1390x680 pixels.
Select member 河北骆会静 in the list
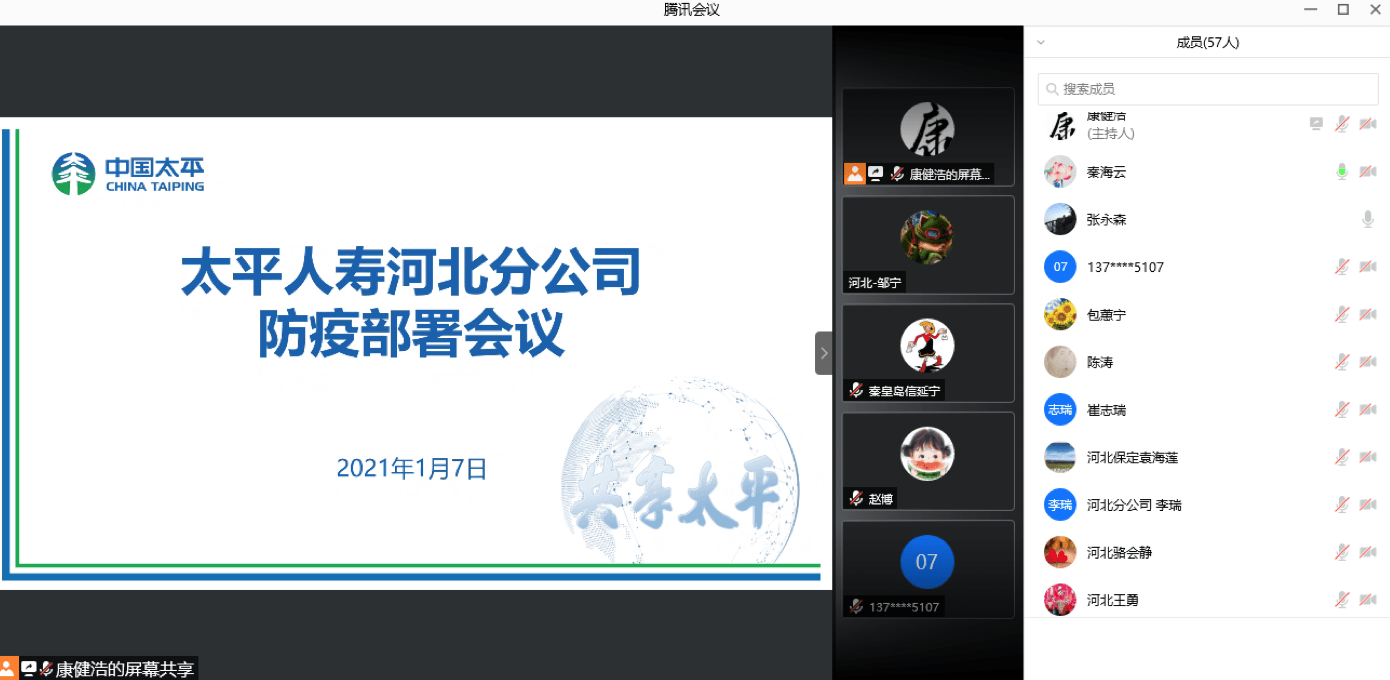(x=1208, y=552)
